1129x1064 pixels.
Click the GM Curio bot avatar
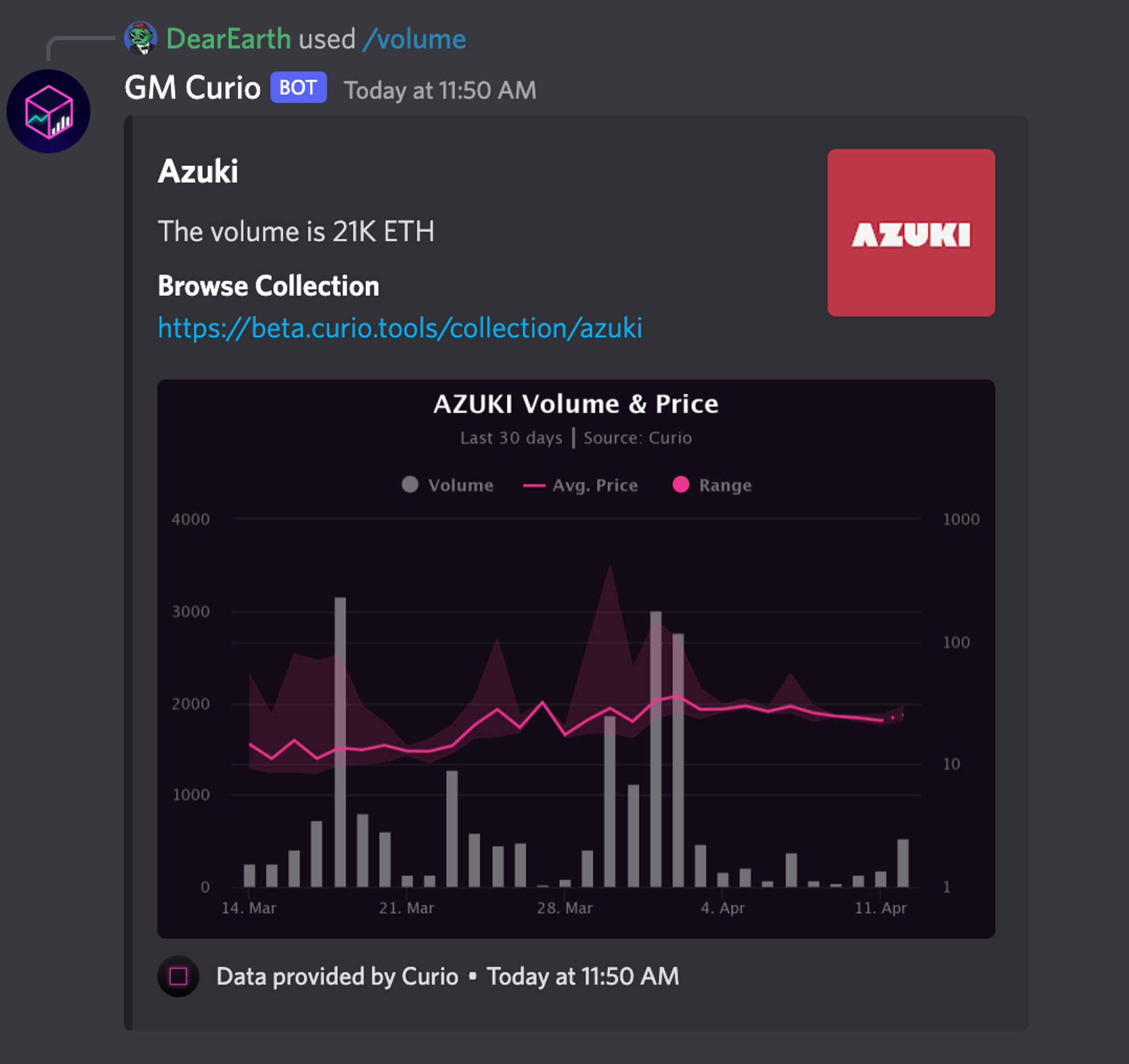tap(49, 111)
